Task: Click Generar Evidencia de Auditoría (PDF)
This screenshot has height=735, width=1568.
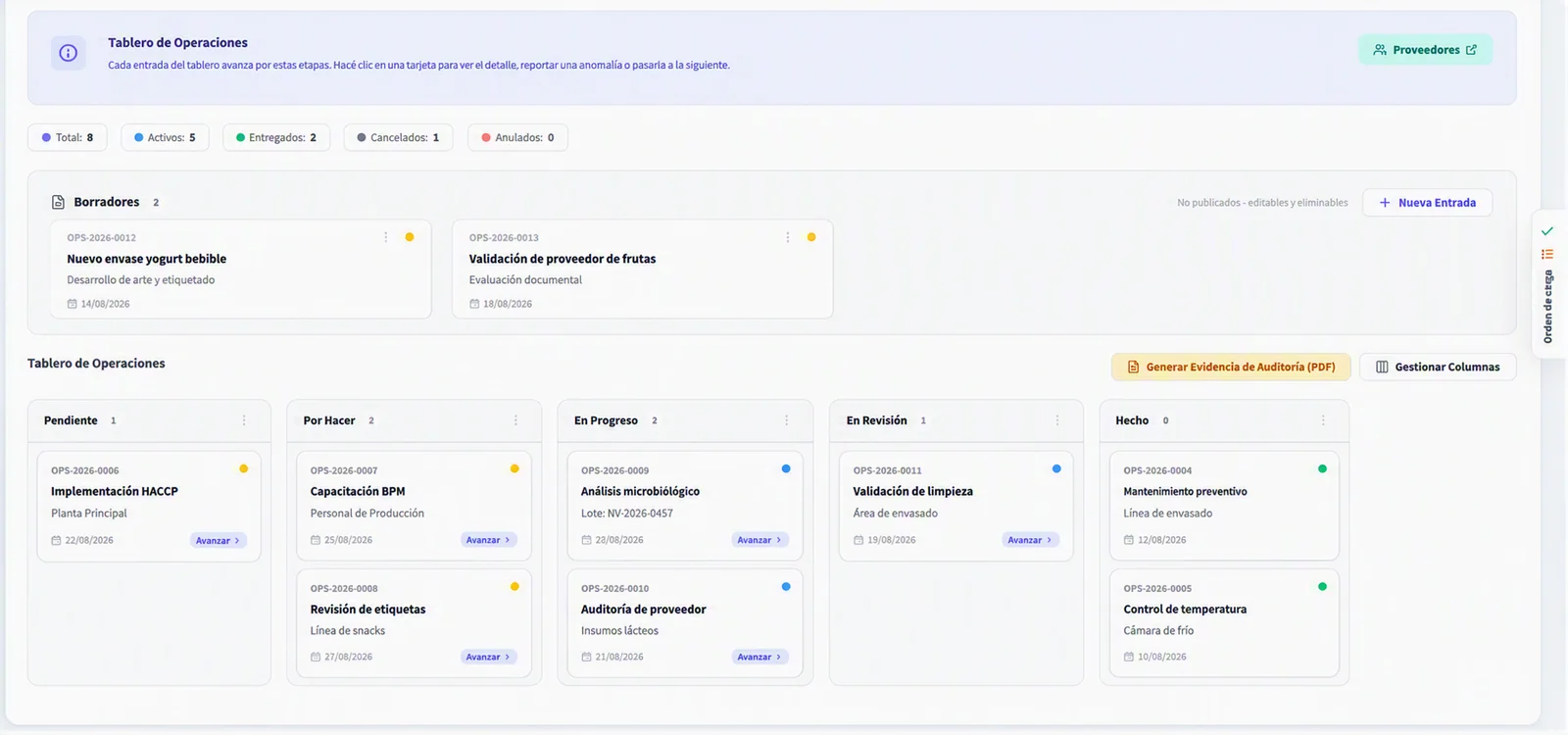Action: (1231, 367)
